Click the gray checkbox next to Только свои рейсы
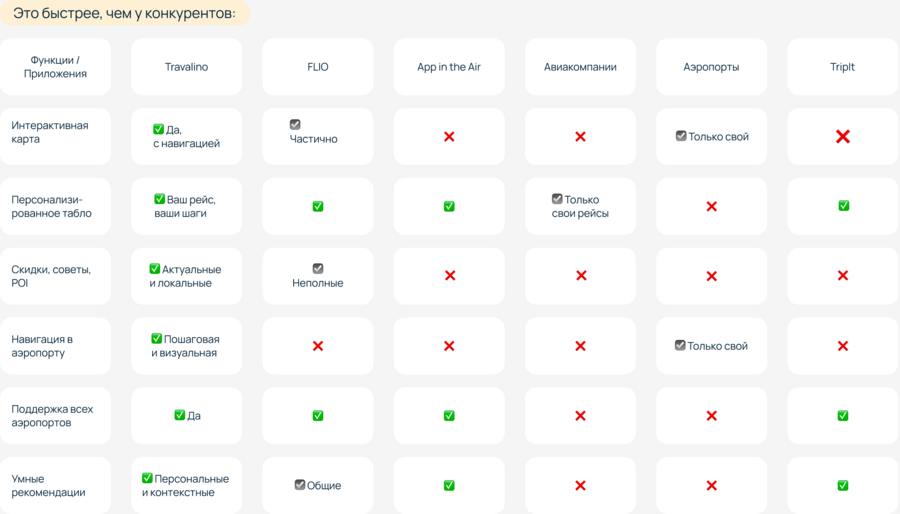The image size is (900, 514). click(557, 199)
